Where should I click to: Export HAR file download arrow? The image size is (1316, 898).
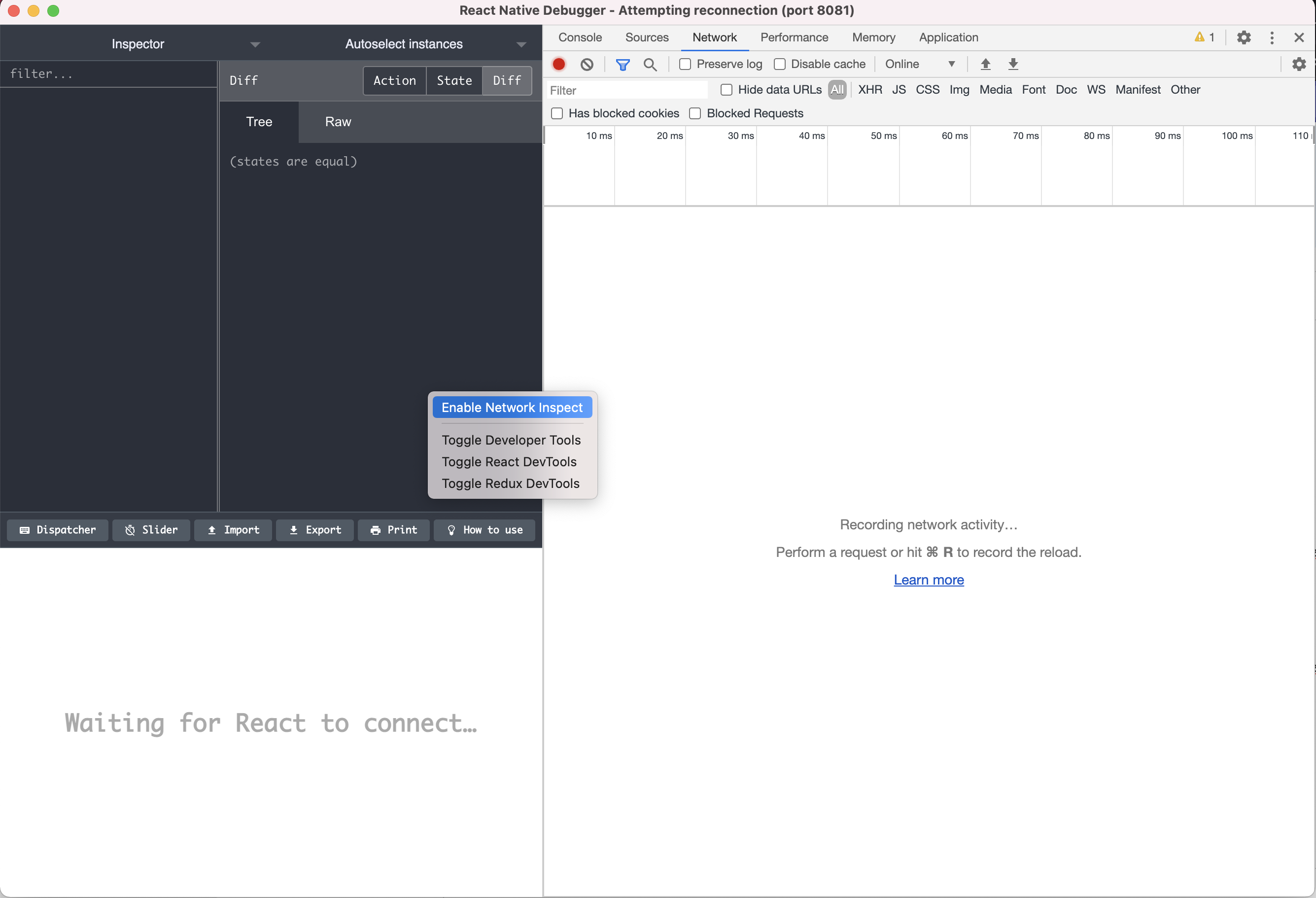click(x=1013, y=64)
